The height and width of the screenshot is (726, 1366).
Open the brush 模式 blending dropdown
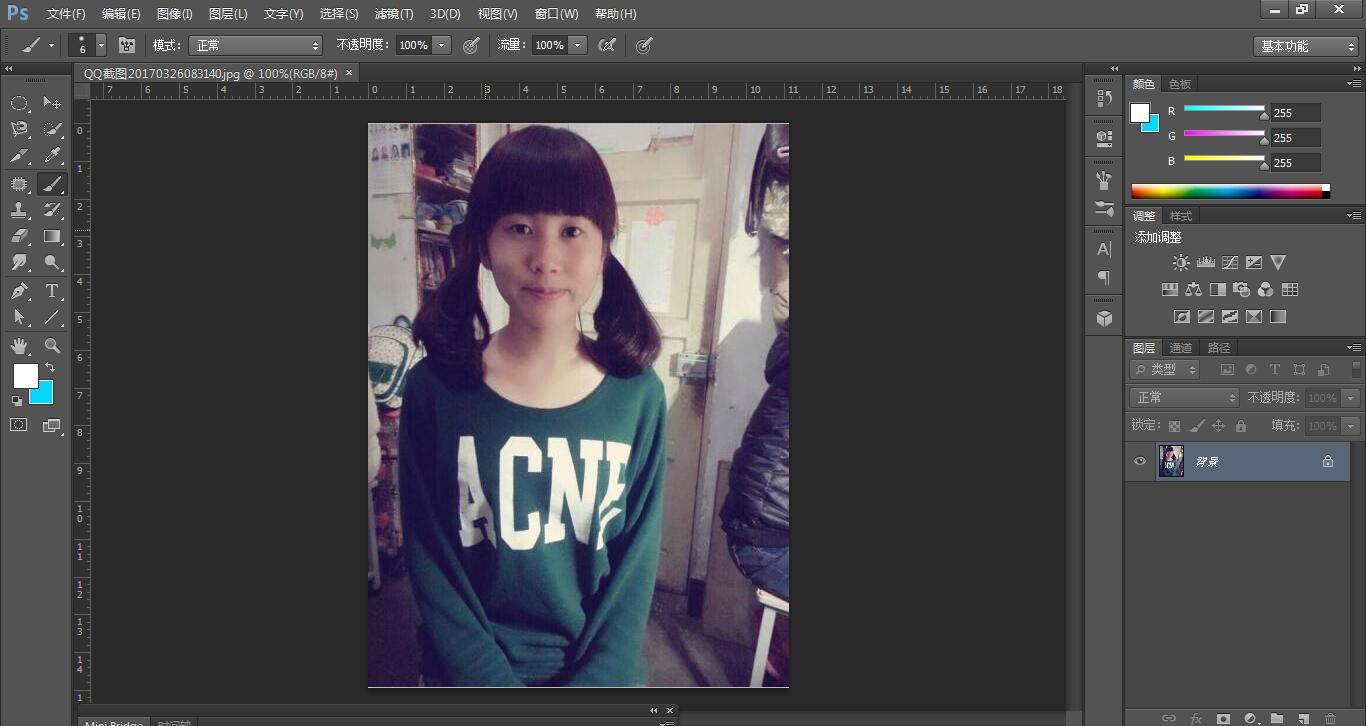[x=256, y=45]
